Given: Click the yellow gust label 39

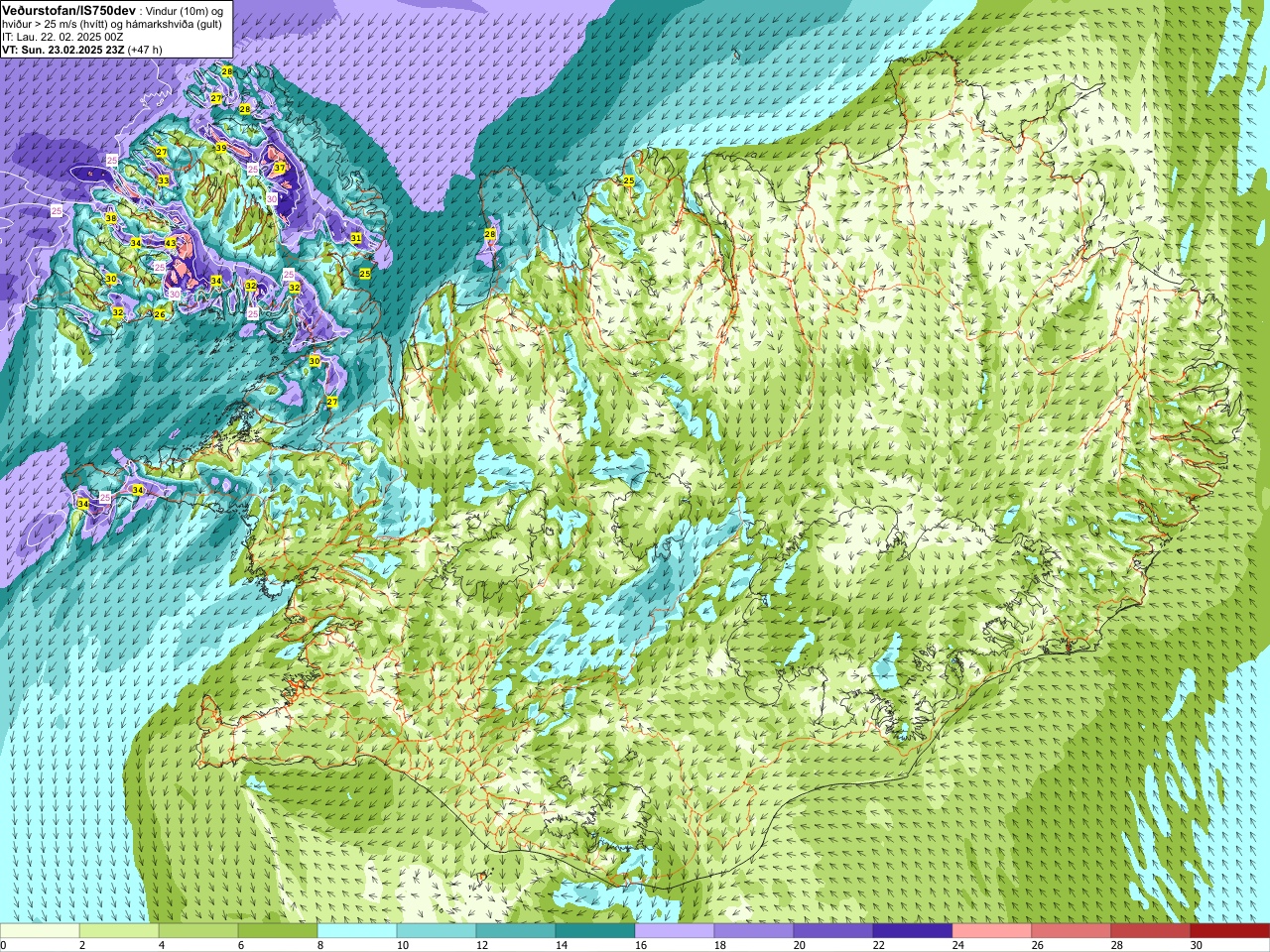Looking at the screenshot, I should (221, 148).
